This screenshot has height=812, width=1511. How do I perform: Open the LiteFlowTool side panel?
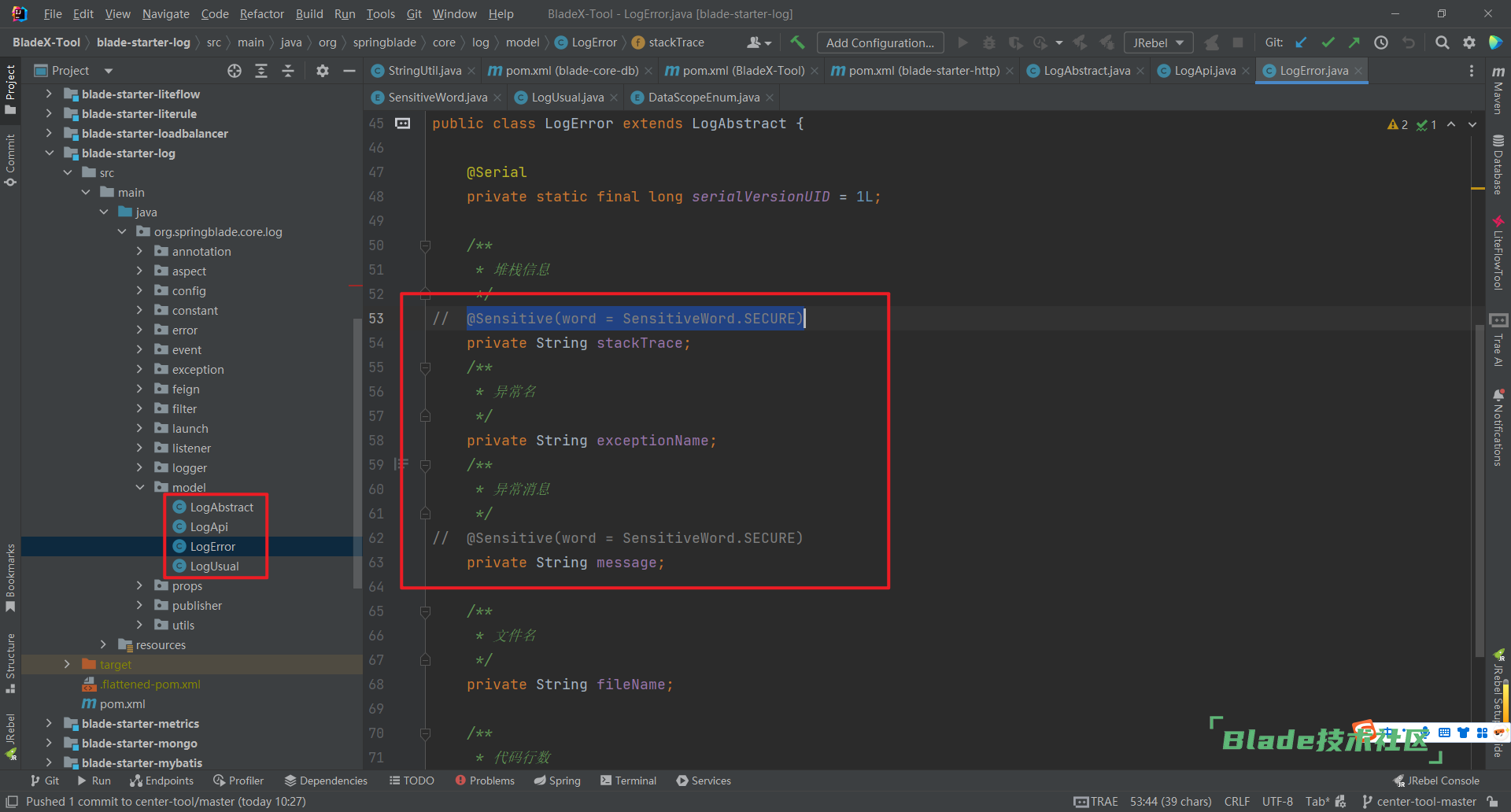(1498, 253)
